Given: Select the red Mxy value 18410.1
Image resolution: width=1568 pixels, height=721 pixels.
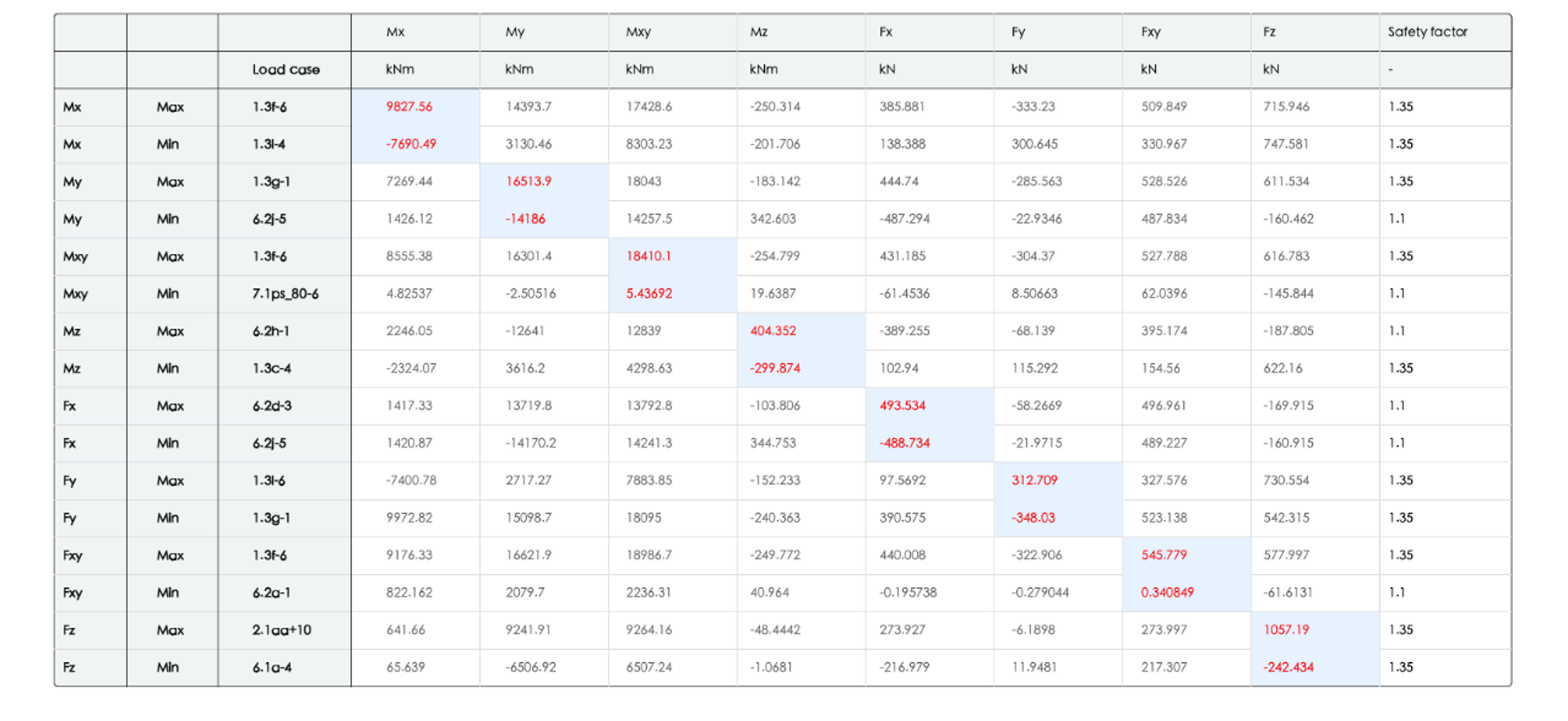Looking at the screenshot, I should 649,256.
